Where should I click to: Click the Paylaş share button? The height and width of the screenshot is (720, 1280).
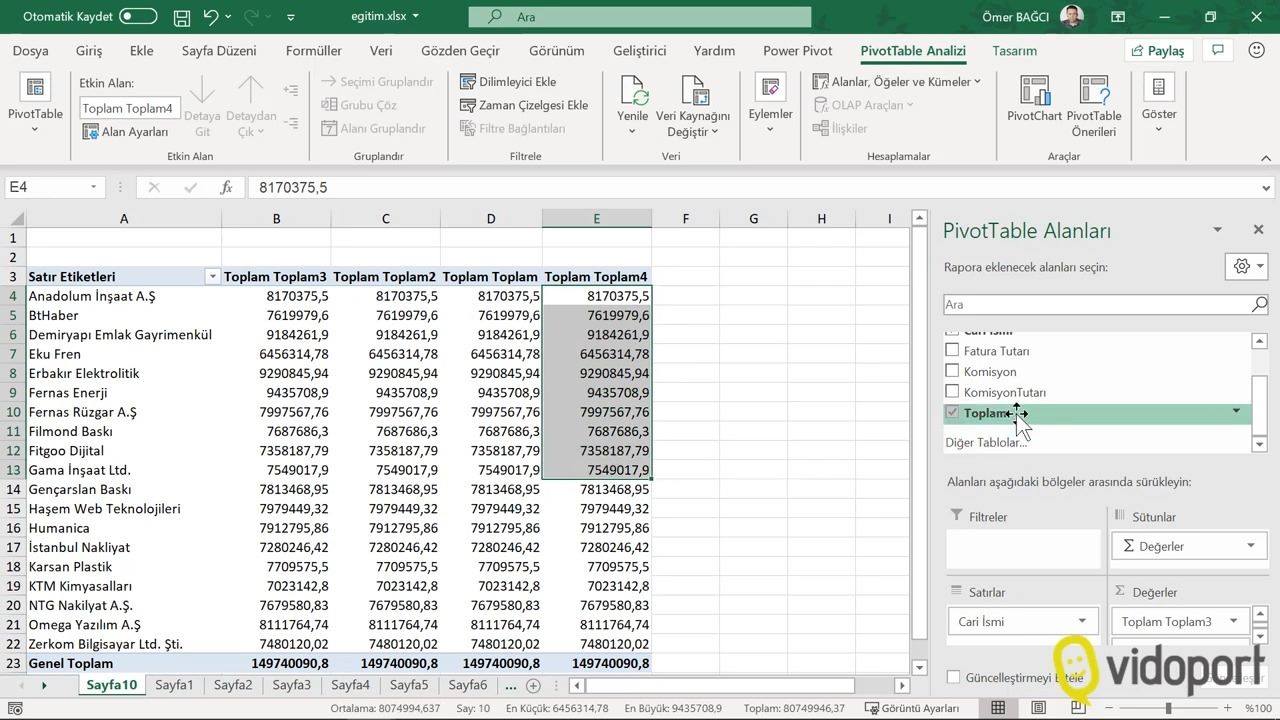(x=1157, y=50)
